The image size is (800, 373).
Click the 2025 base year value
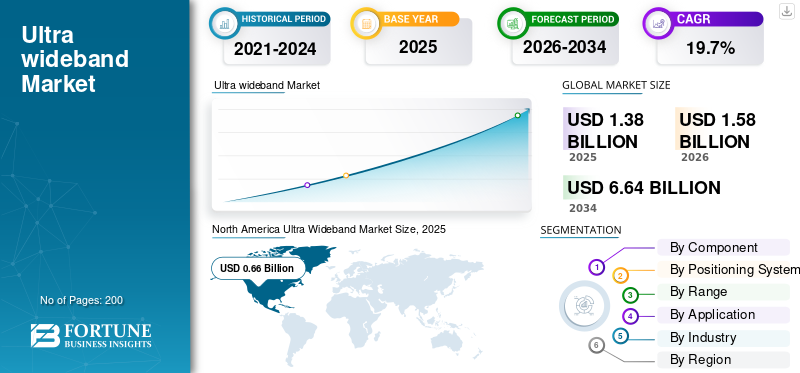tap(418, 47)
